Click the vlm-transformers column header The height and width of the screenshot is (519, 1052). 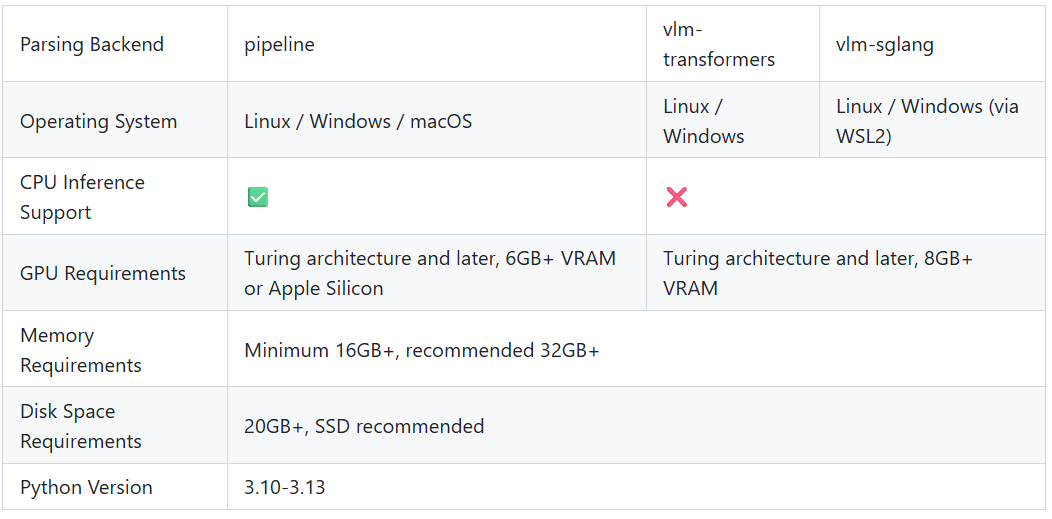(x=718, y=45)
